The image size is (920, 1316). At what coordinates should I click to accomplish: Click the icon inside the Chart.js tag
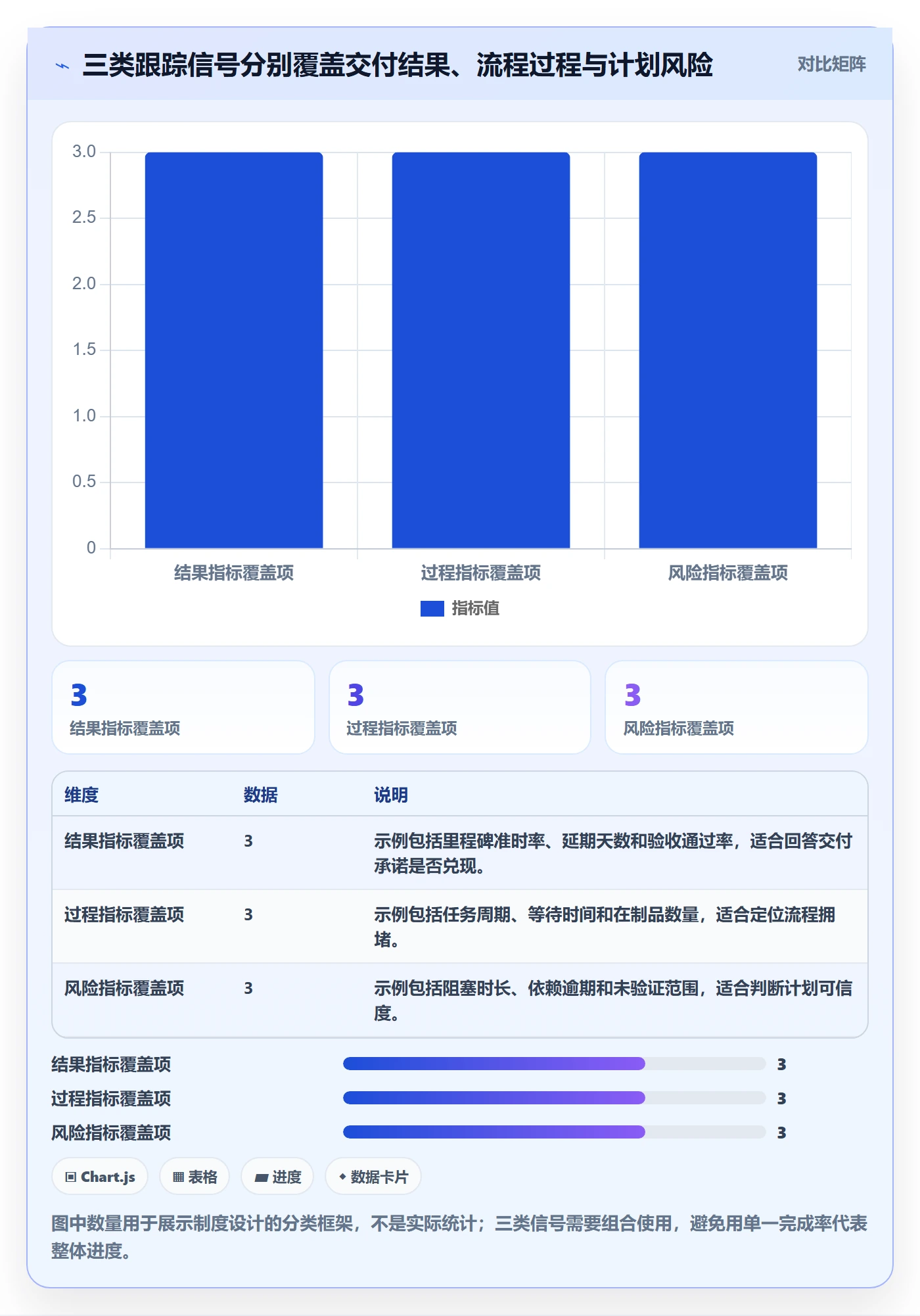click(x=71, y=1177)
